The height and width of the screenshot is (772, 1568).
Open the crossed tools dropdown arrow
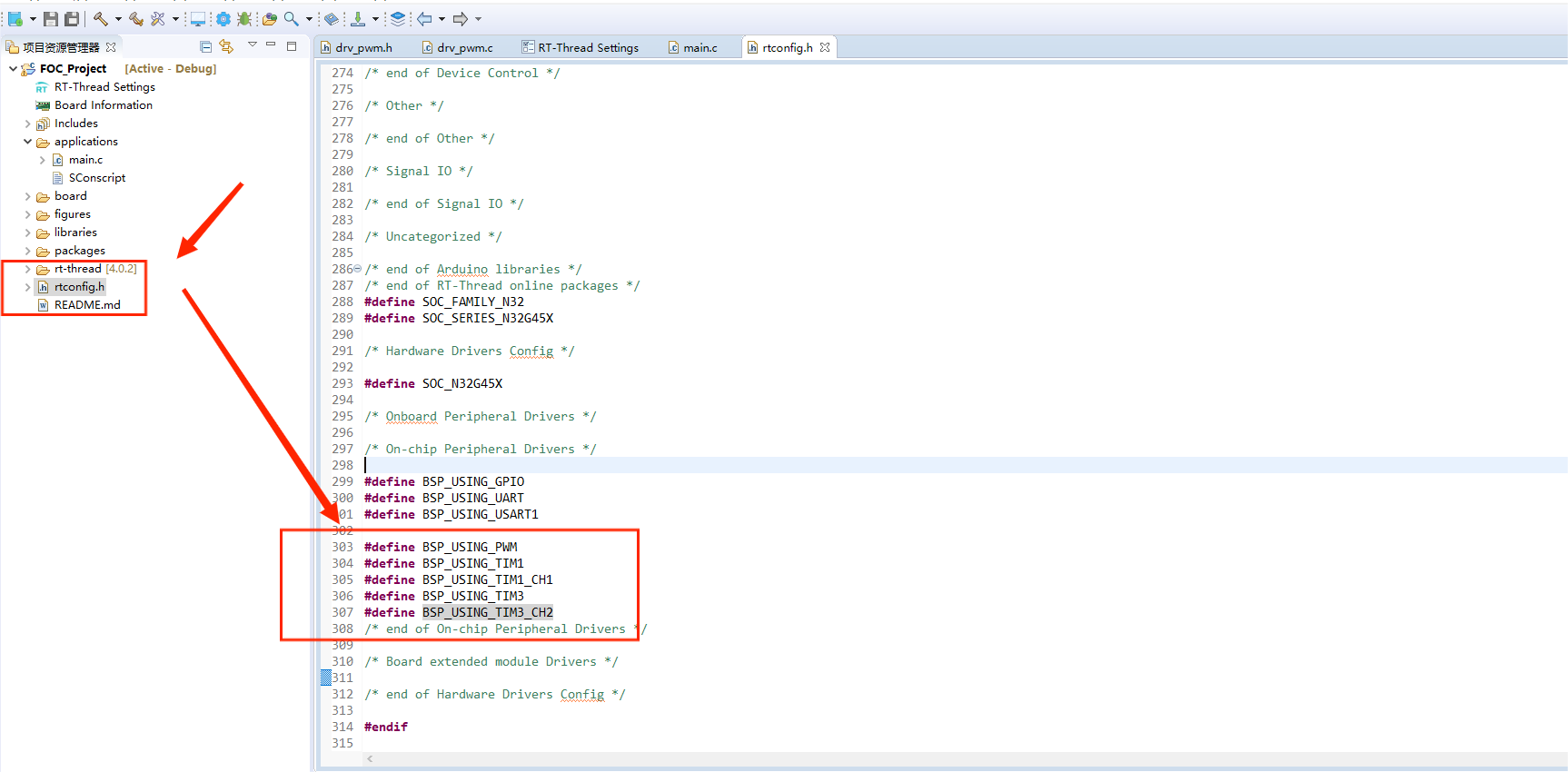175,19
